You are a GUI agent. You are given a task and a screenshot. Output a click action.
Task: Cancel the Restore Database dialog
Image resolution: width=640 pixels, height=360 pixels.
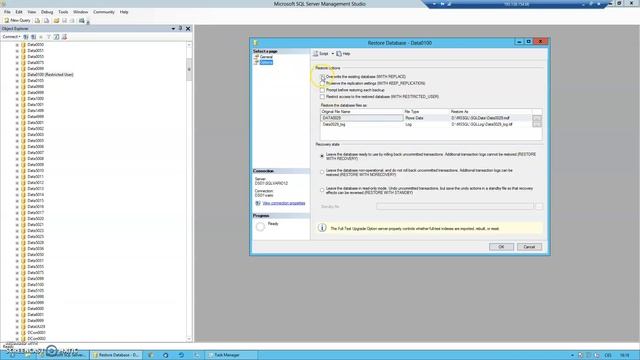coord(529,247)
